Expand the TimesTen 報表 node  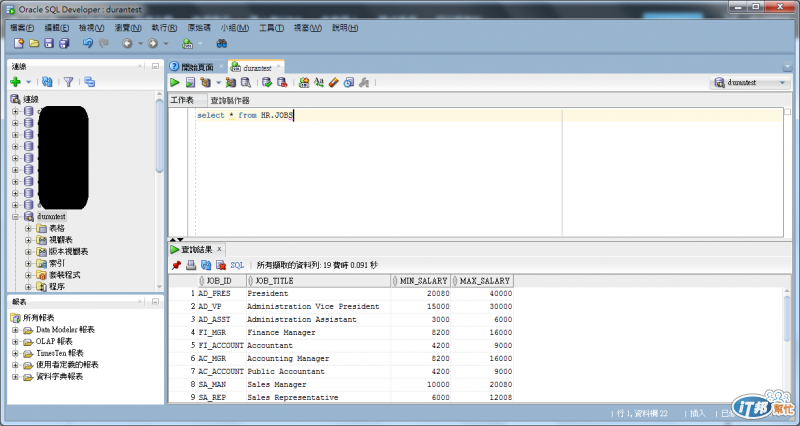[15, 354]
